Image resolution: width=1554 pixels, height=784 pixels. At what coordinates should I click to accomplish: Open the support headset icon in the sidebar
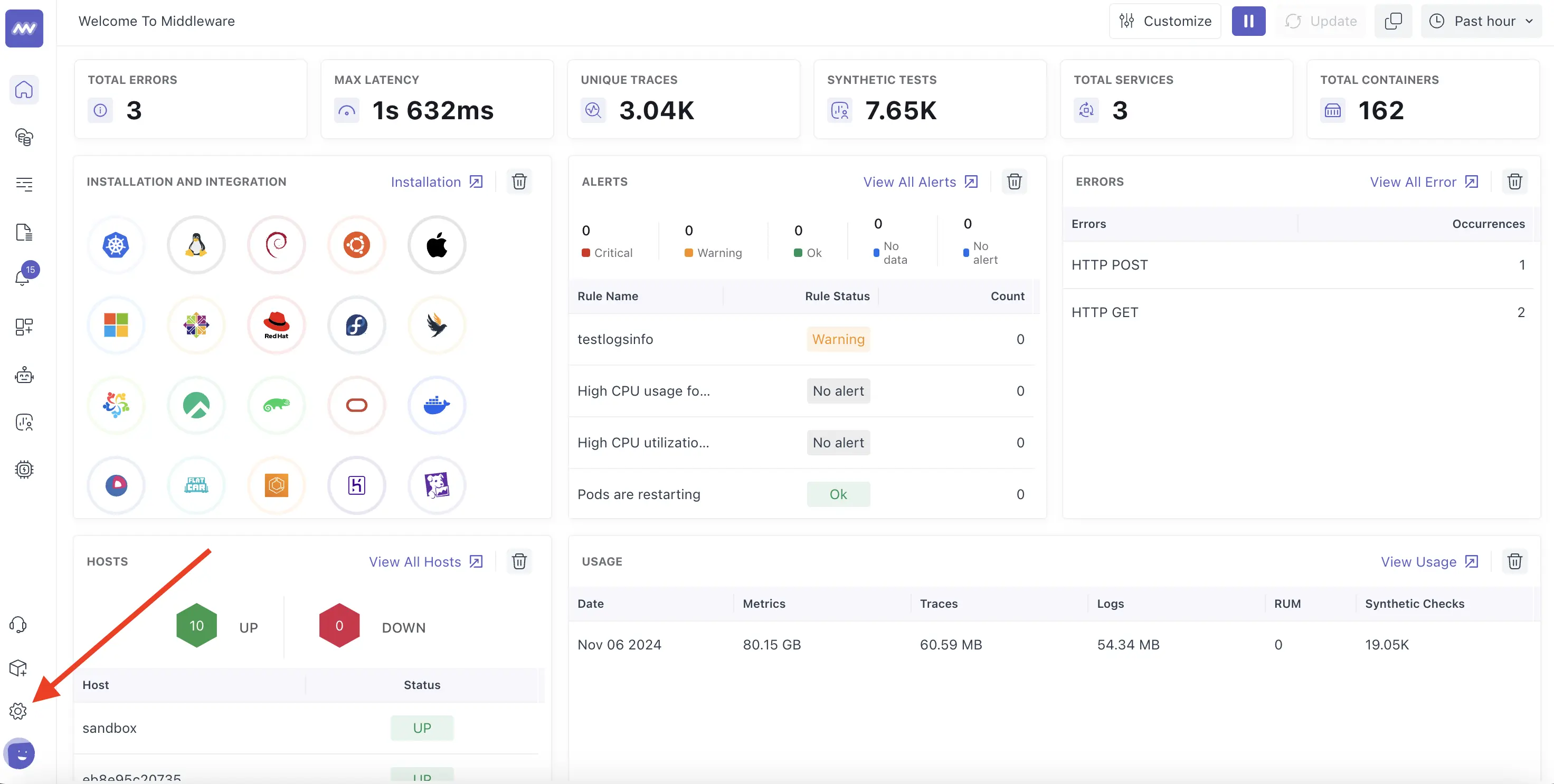tap(18, 625)
